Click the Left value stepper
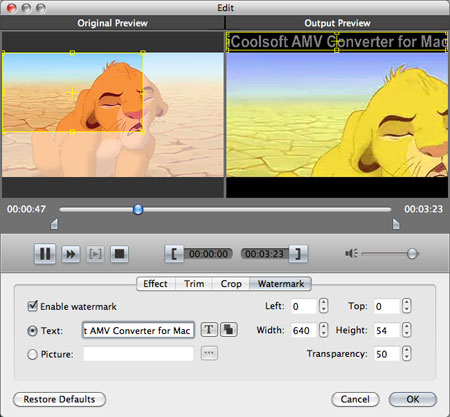 click(x=323, y=306)
